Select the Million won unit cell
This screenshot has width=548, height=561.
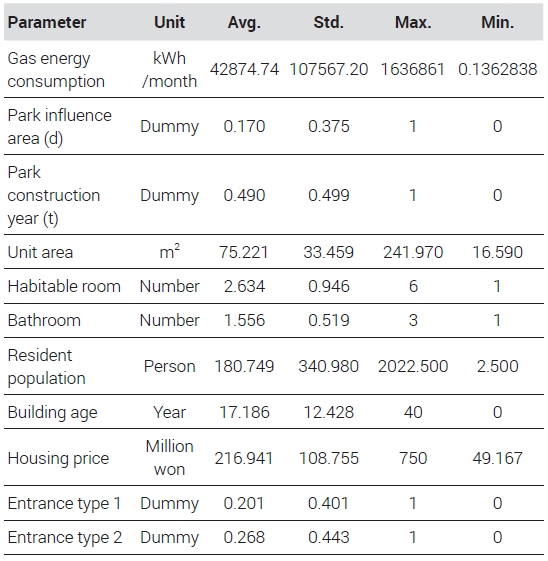tap(169, 458)
